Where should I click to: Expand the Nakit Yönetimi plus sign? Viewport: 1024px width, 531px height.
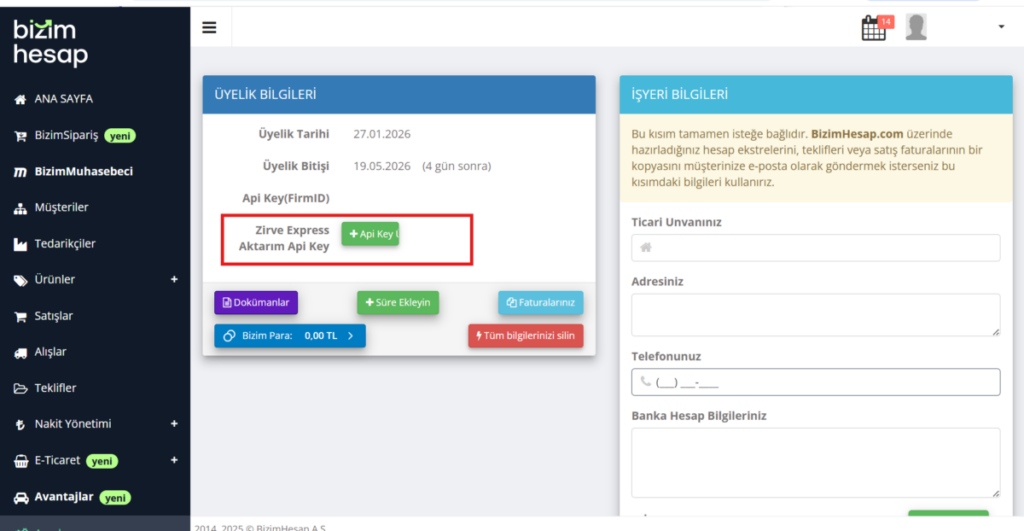(174, 424)
